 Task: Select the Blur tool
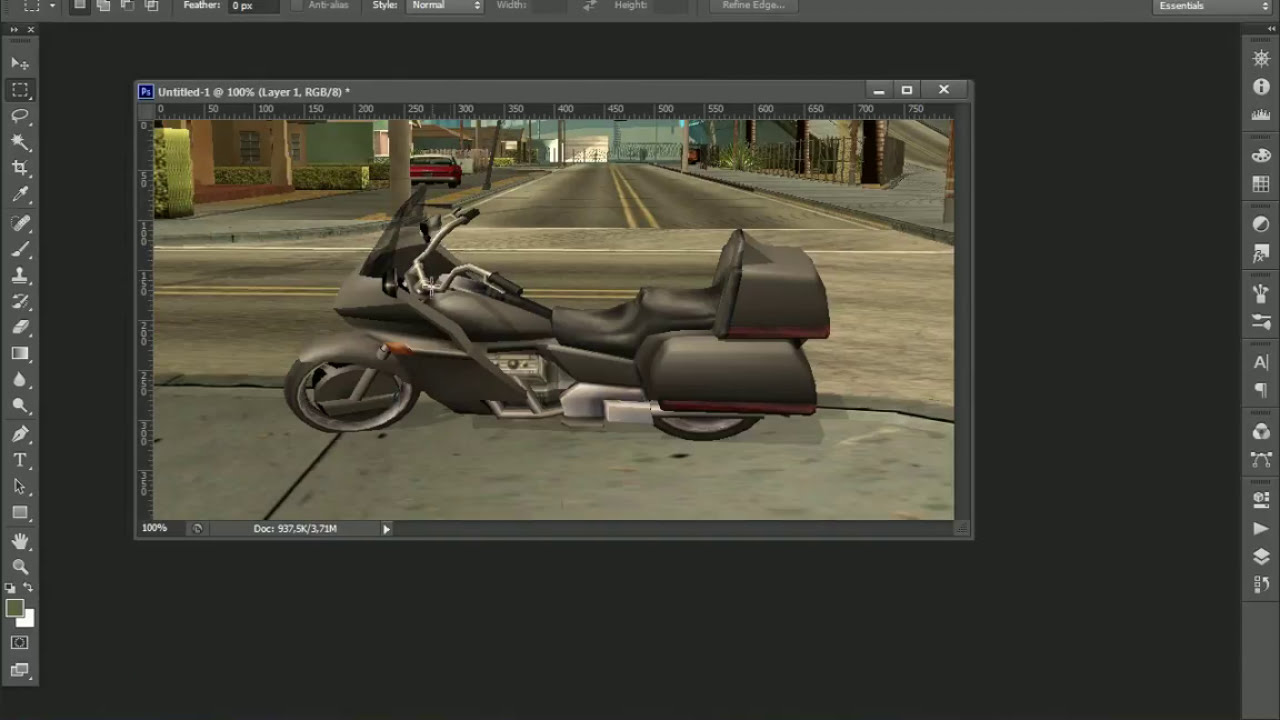click(x=20, y=379)
